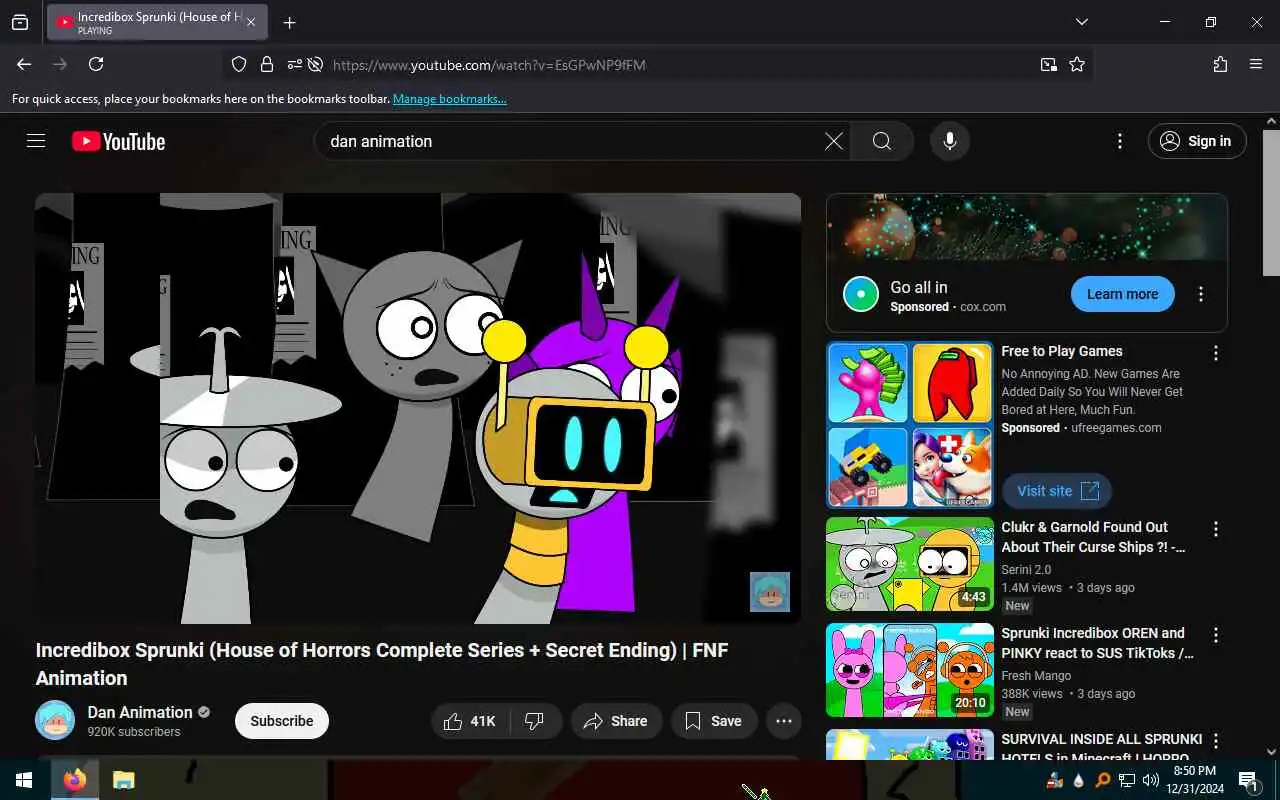
Task: Open Clukr & Garnold video thumbnail
Action: (x=910, y=564)
